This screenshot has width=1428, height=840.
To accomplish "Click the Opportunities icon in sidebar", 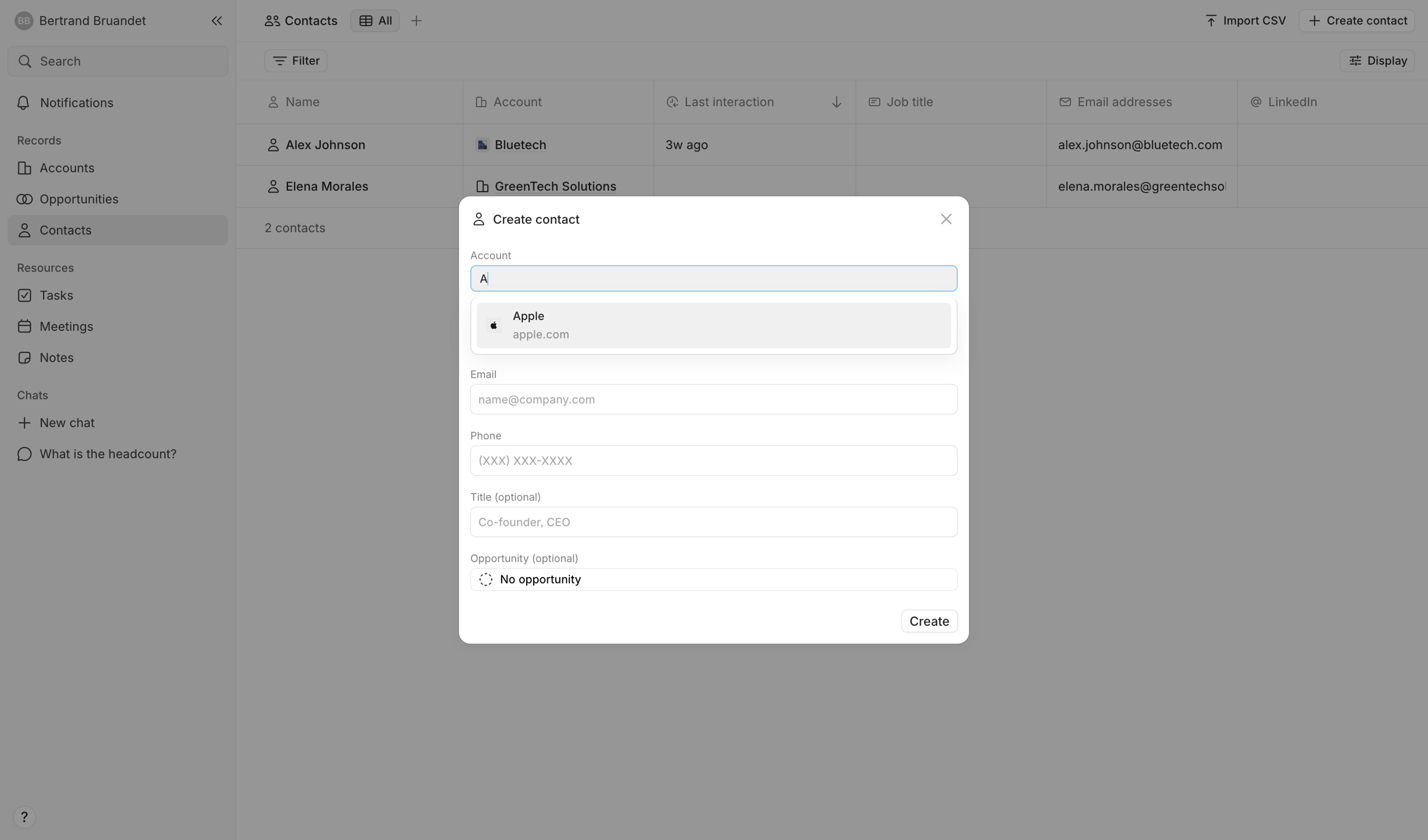I will (x=24, y=199).
